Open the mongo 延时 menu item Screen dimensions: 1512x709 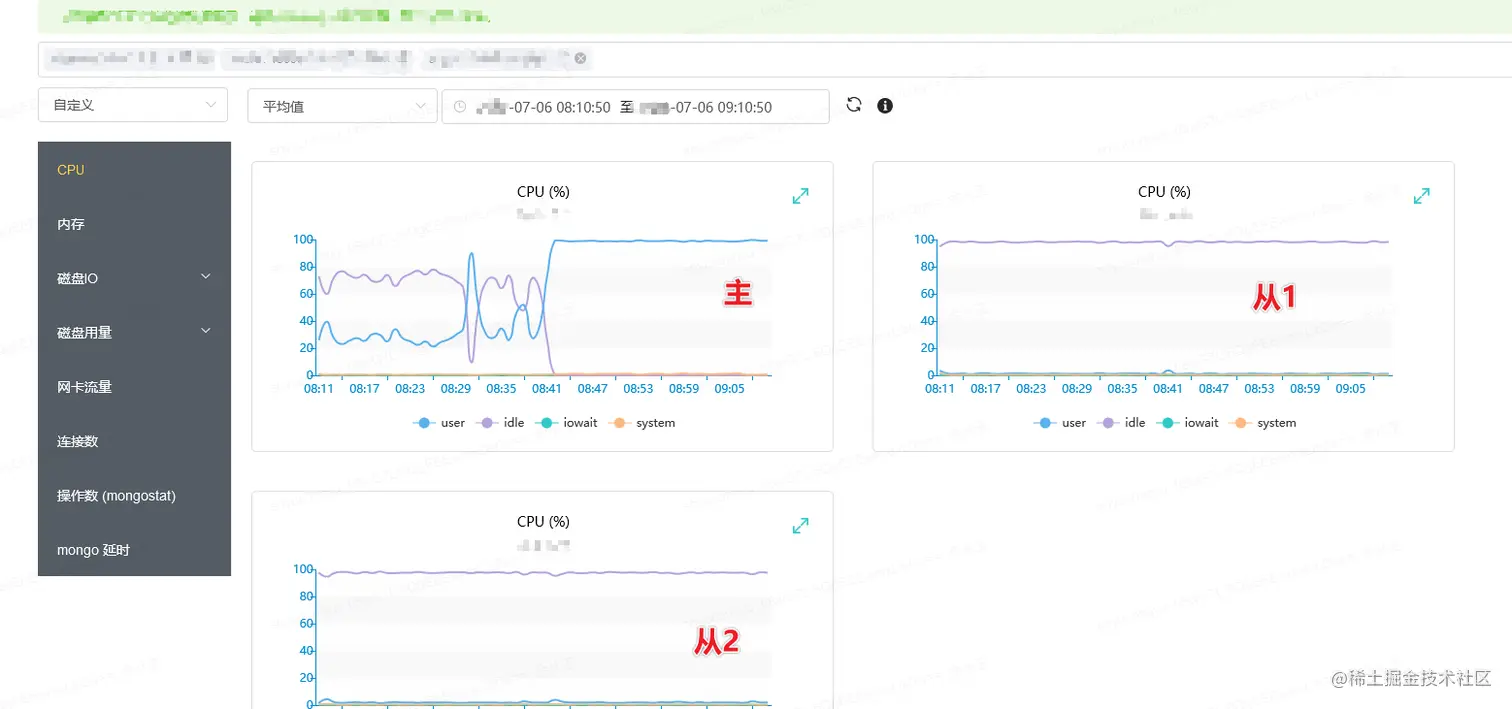coord(134,549)
